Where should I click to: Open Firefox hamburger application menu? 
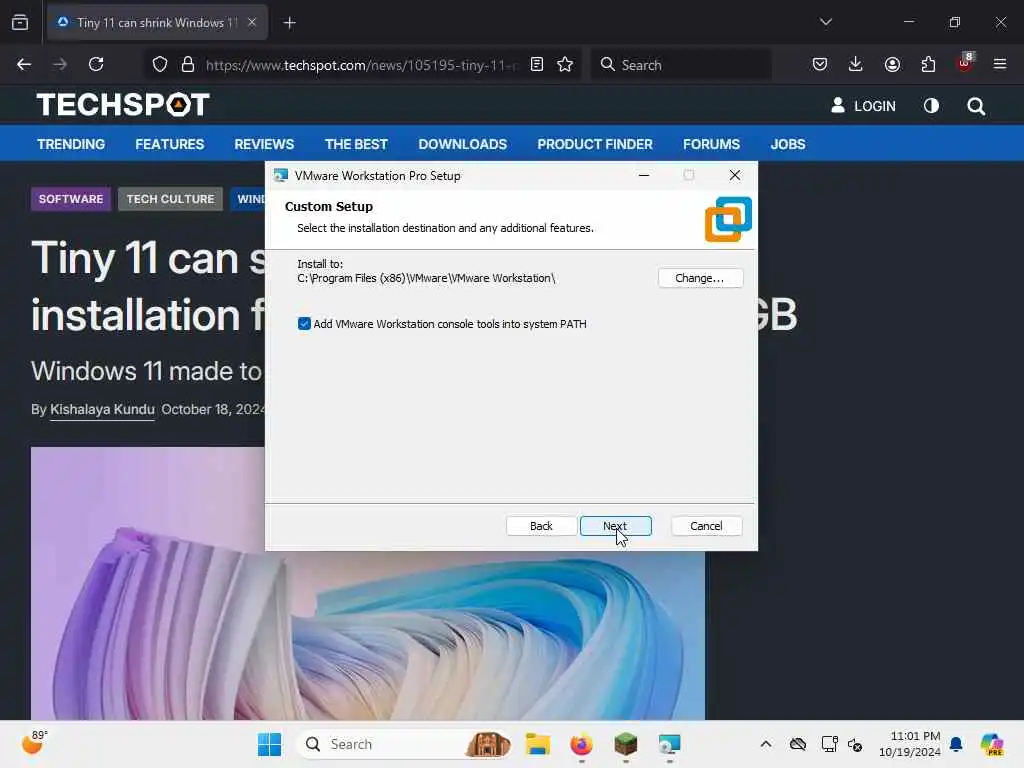(x=1000, y=64)
